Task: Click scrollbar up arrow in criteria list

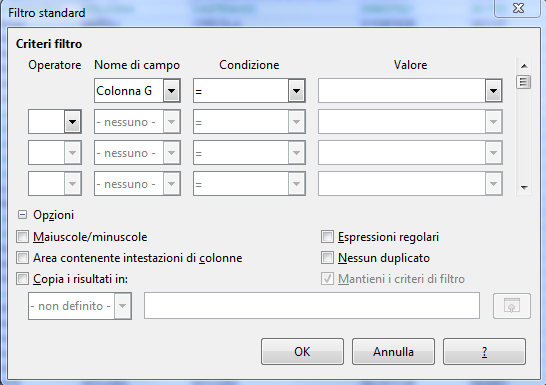Action: coord(524,66)
